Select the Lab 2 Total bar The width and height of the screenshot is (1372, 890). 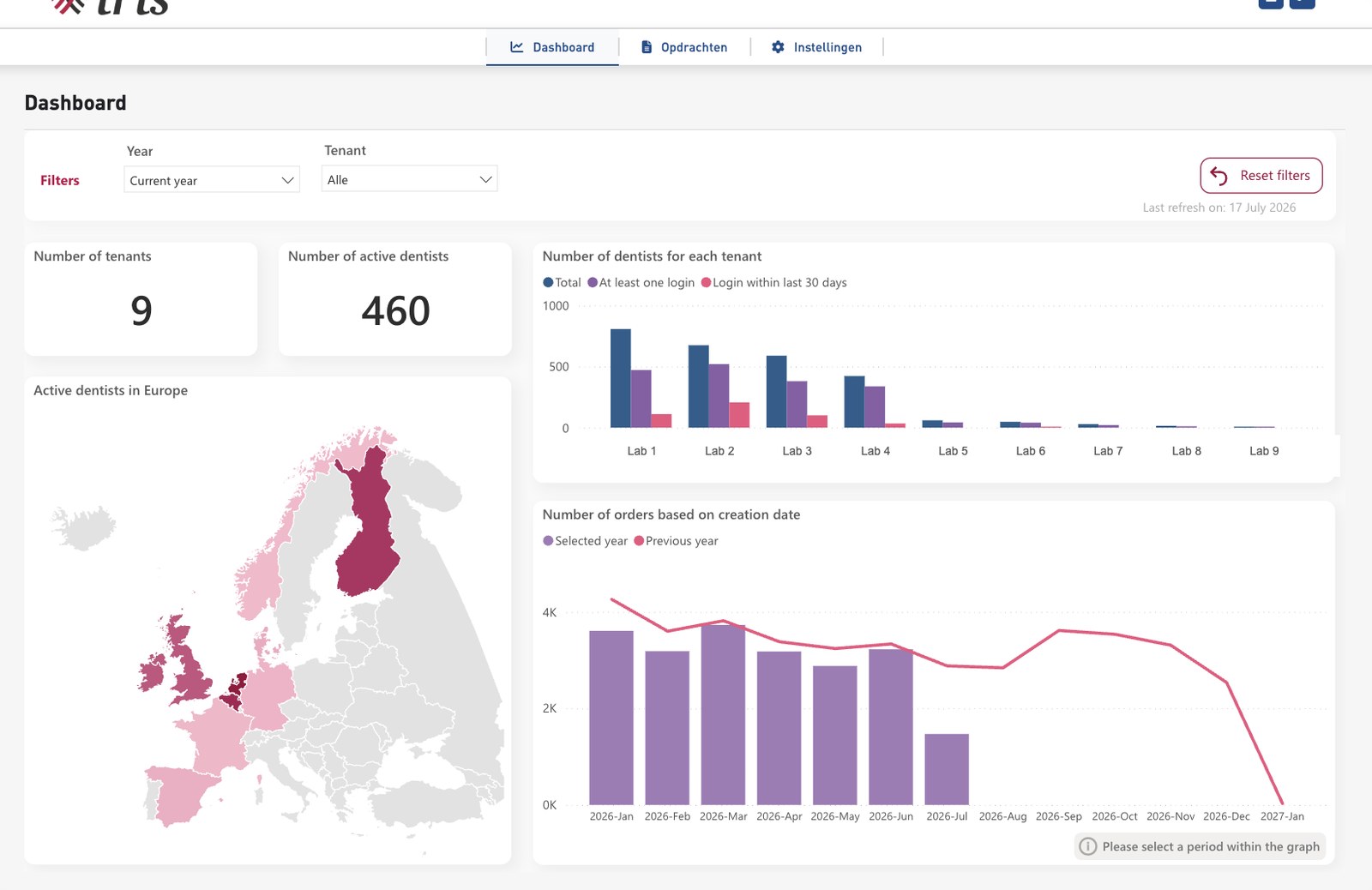pyautogui.click(x=698, y=387)
